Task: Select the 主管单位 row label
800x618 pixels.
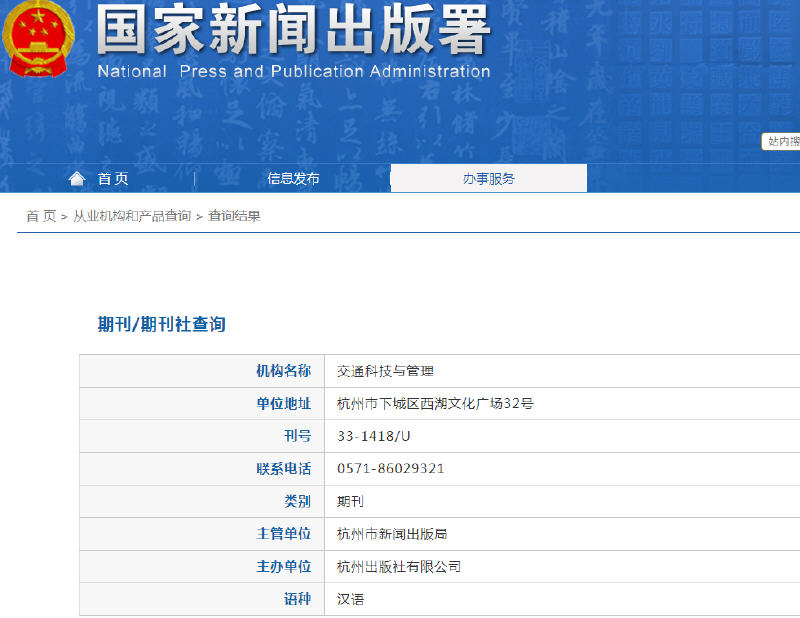Action: click(284, 534)
